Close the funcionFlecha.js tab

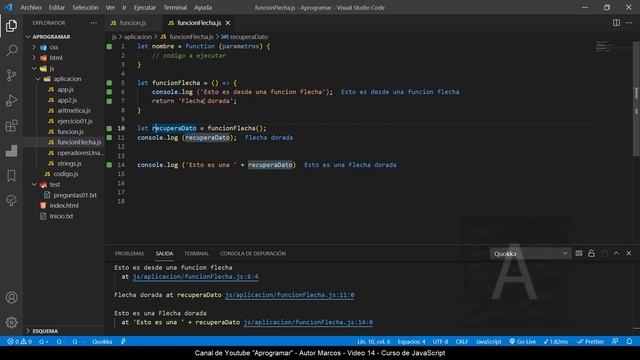click(x=228, y=23)
